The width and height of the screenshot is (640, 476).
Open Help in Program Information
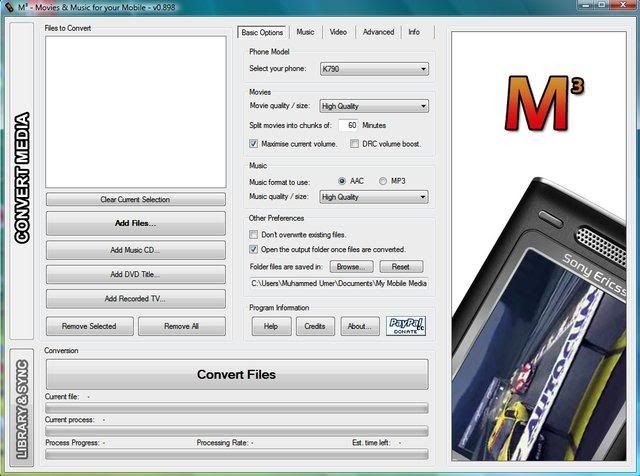(271, 326)
